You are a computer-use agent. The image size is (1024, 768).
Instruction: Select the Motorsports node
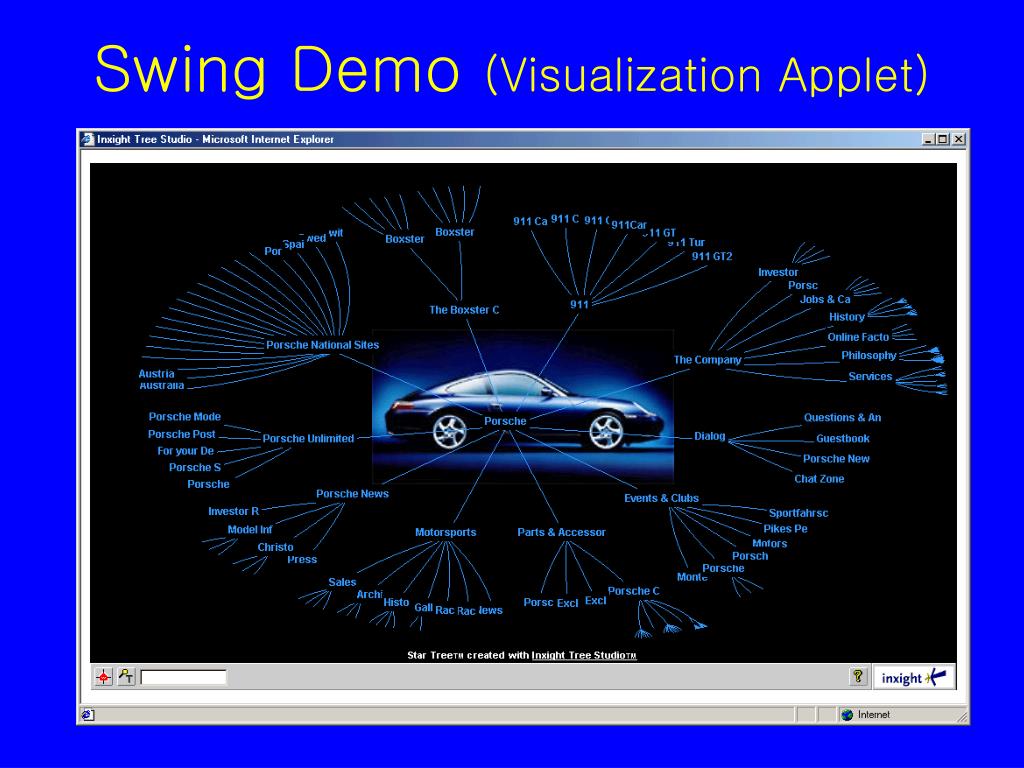click(445, 532)
